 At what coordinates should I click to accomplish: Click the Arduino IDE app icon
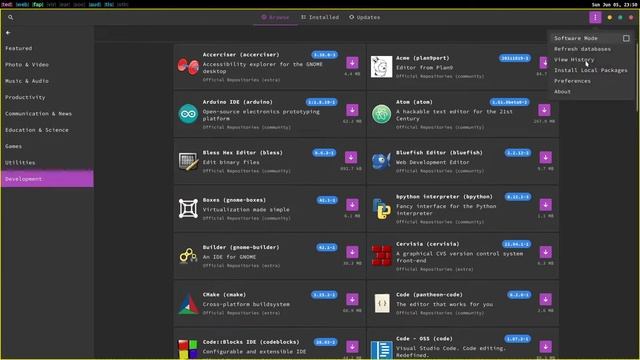[x=188, y=114]
